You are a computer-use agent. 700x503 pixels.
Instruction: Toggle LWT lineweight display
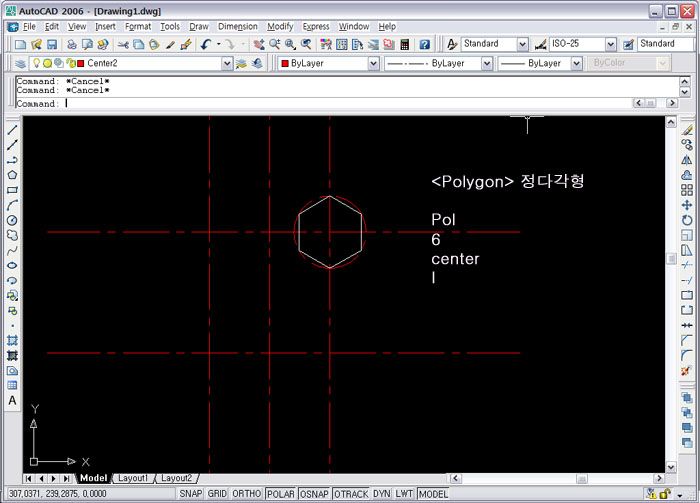(404, 494)
